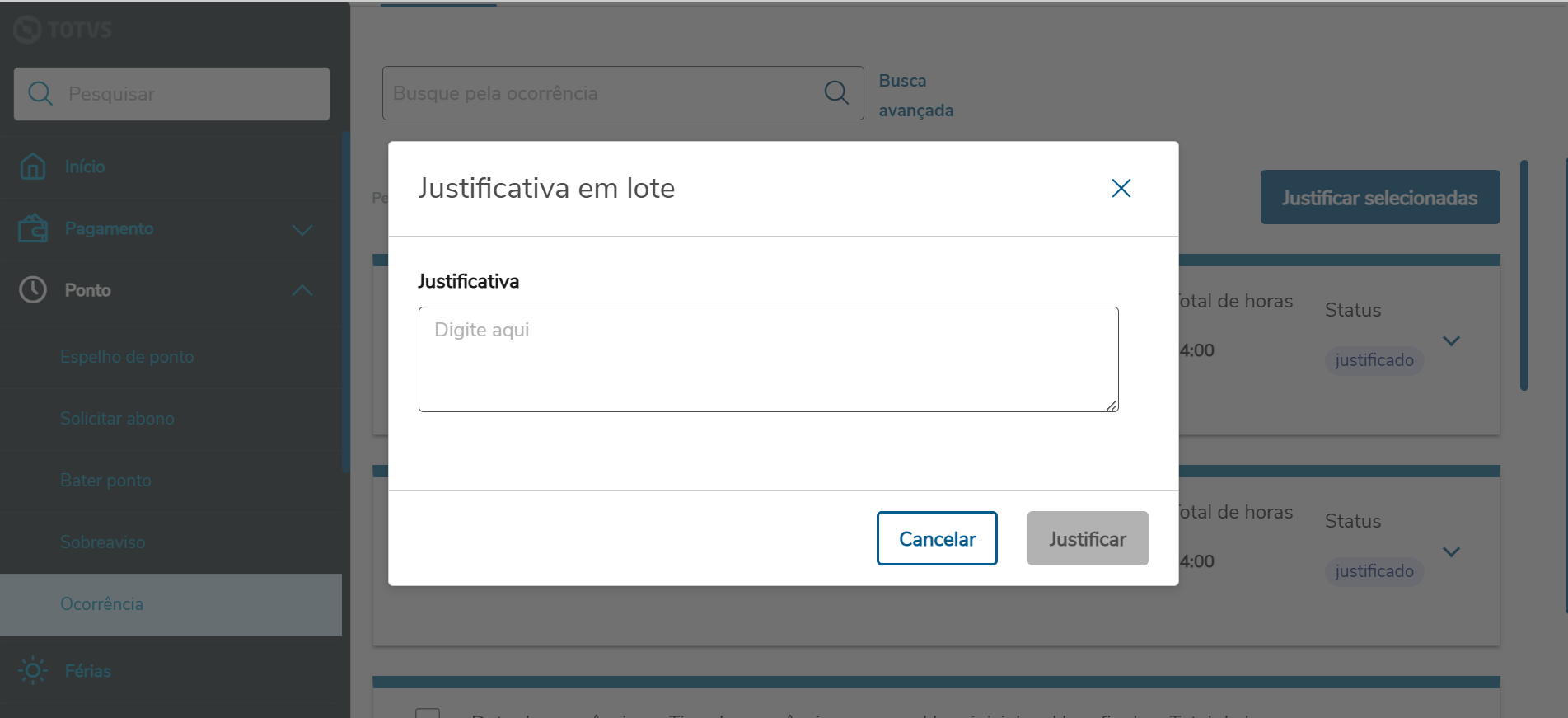
Task: Click the Ponto clock icon
Action: [x=33, y=290]
